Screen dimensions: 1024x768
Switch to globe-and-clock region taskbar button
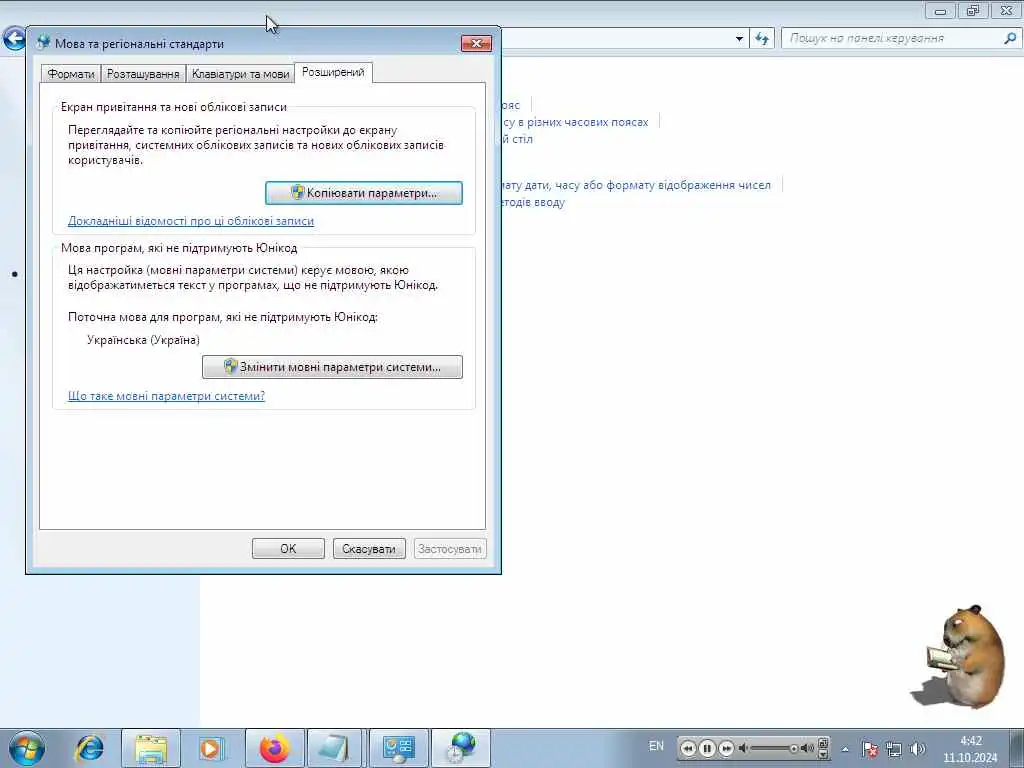point(461,748)
